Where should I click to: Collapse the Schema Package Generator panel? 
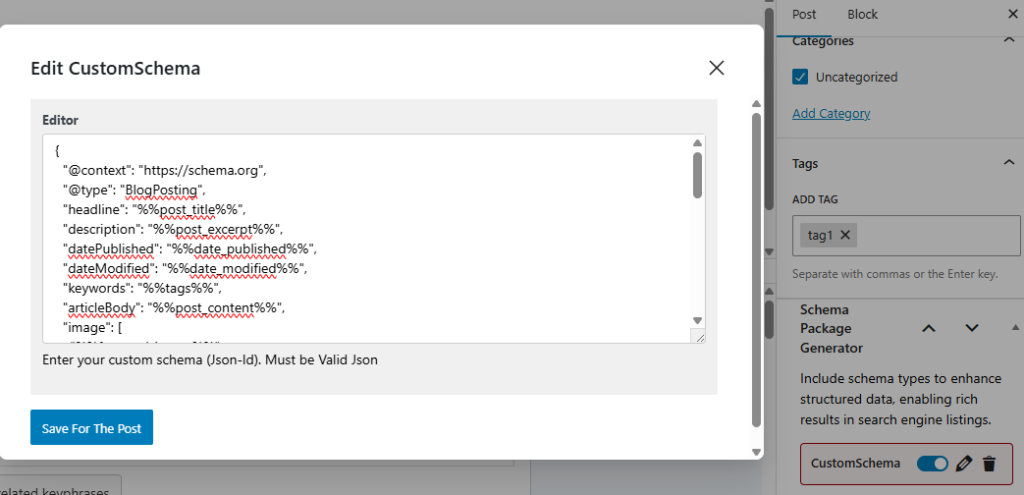point(1013,328)
